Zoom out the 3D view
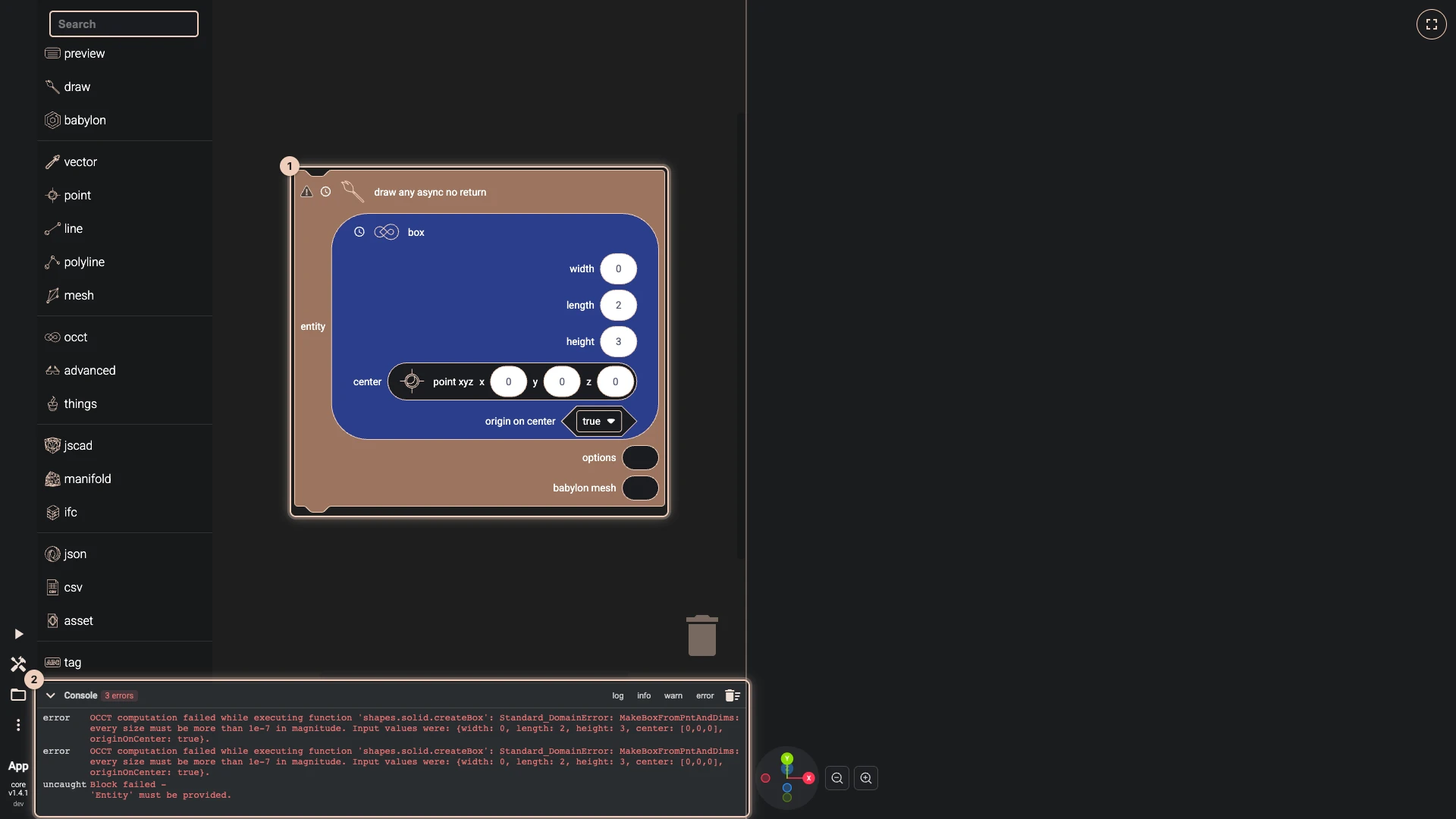This screenshot has width=1456, height=819. point(837,778)
